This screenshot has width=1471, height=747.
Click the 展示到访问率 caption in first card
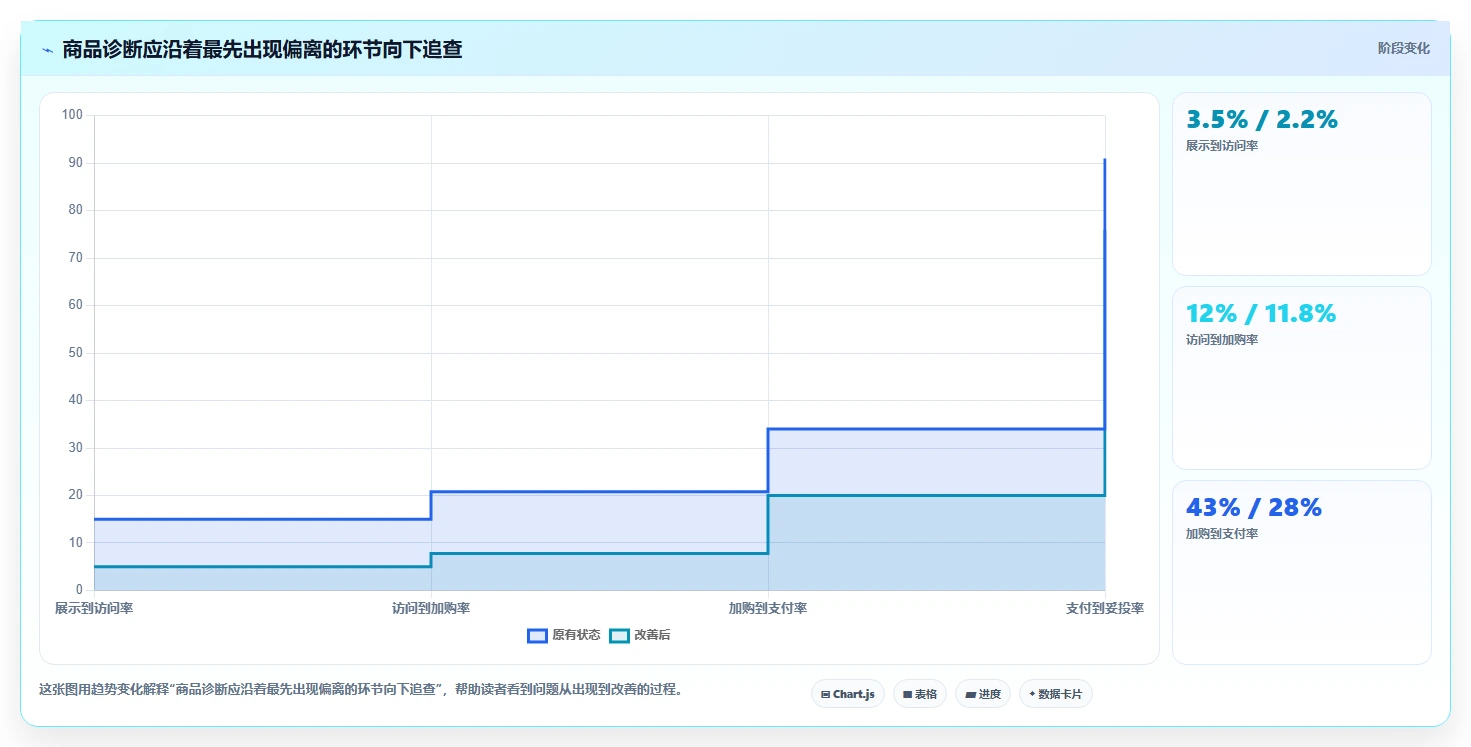click(1222, 146)
